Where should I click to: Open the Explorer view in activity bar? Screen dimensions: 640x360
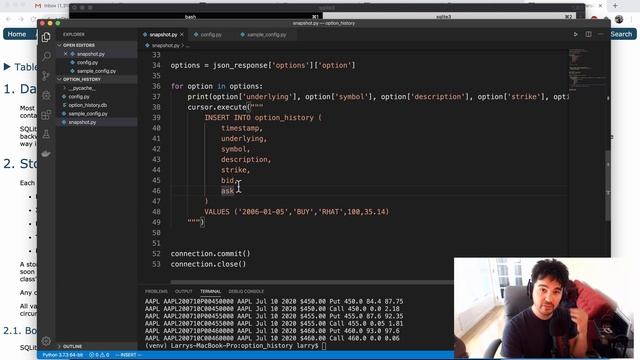(46, 37)
